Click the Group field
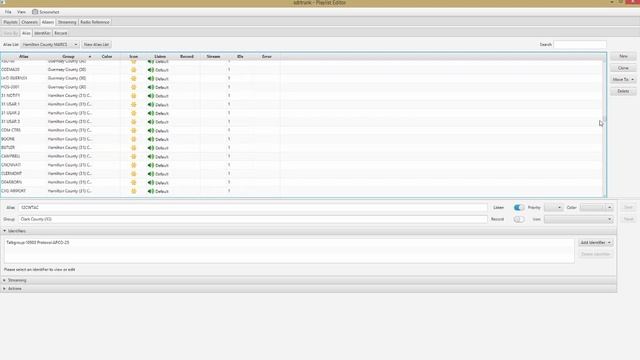The width and height of the screenshot is (640, 360). [x=253, y=219]
